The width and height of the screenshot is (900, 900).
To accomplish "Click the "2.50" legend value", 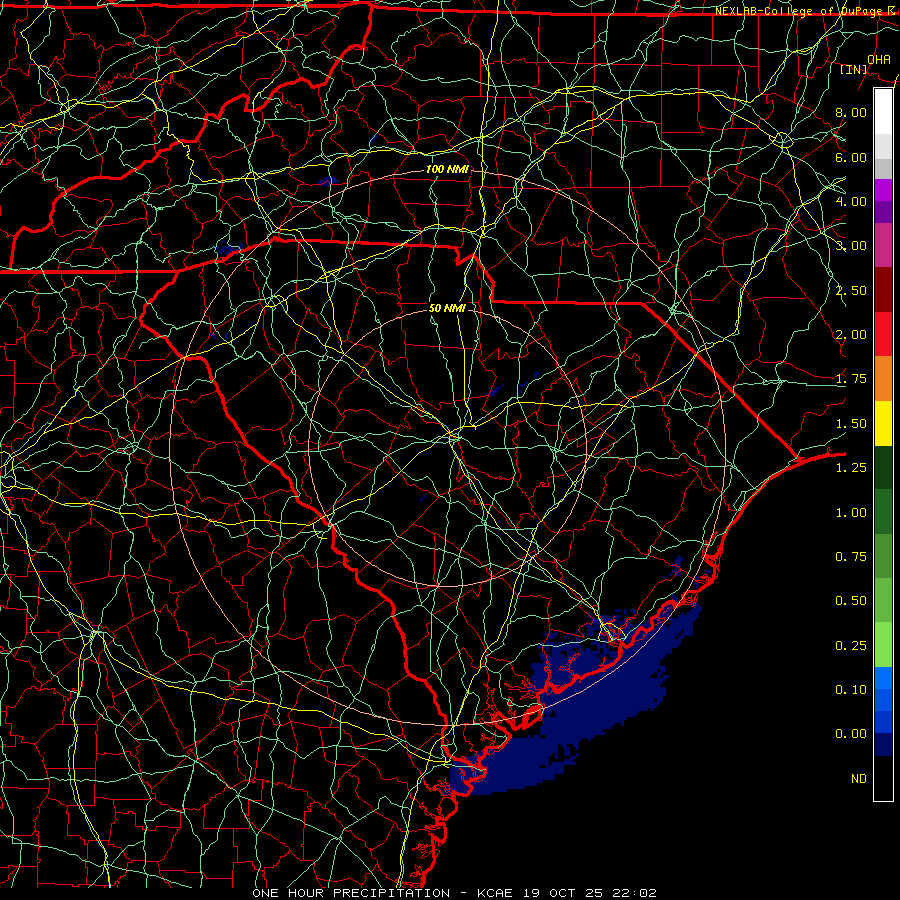I will [x=851, y=290].
